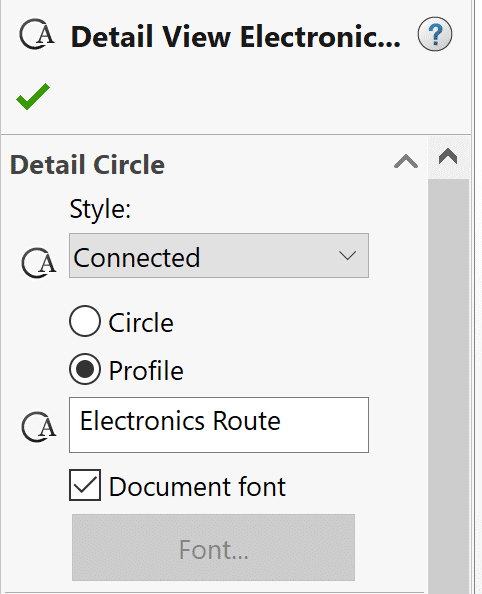Viewport: 482px width, 594px height.
Task: Click the Detail View icon beside the panel title
Action: (37, 34)
